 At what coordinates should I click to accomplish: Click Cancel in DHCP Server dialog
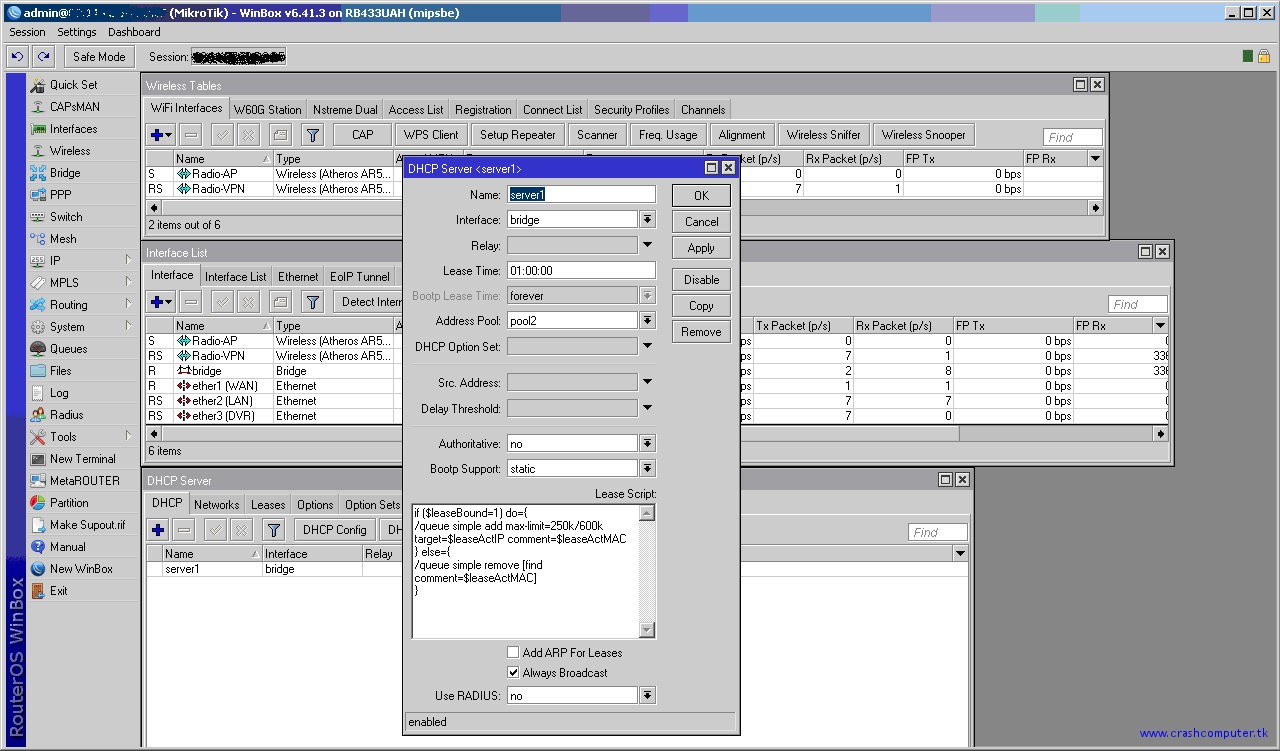[701, 222]
